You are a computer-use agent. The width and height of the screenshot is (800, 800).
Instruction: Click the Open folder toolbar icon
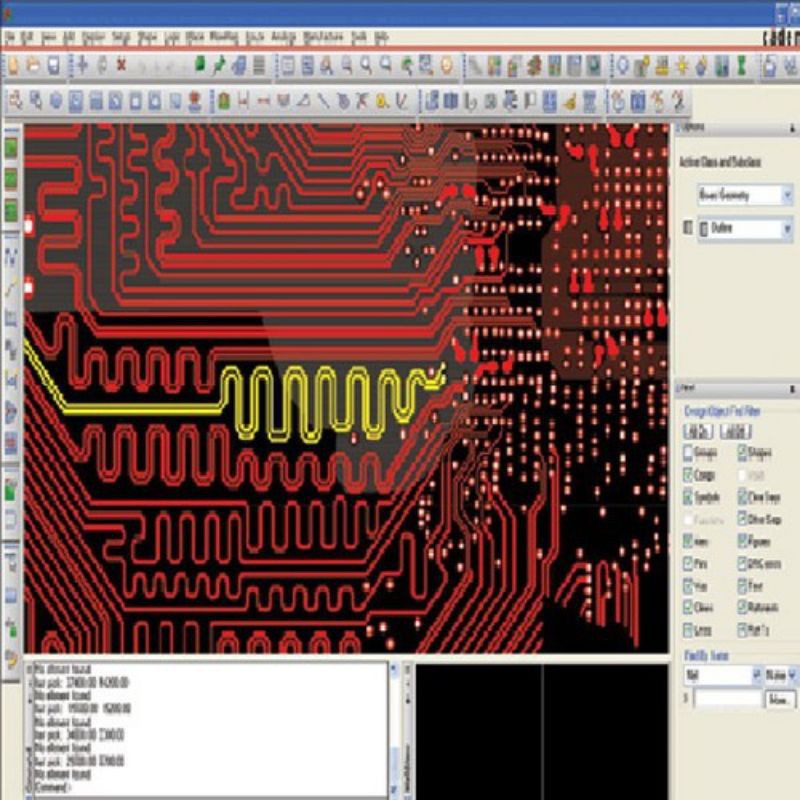click(34, 66)
